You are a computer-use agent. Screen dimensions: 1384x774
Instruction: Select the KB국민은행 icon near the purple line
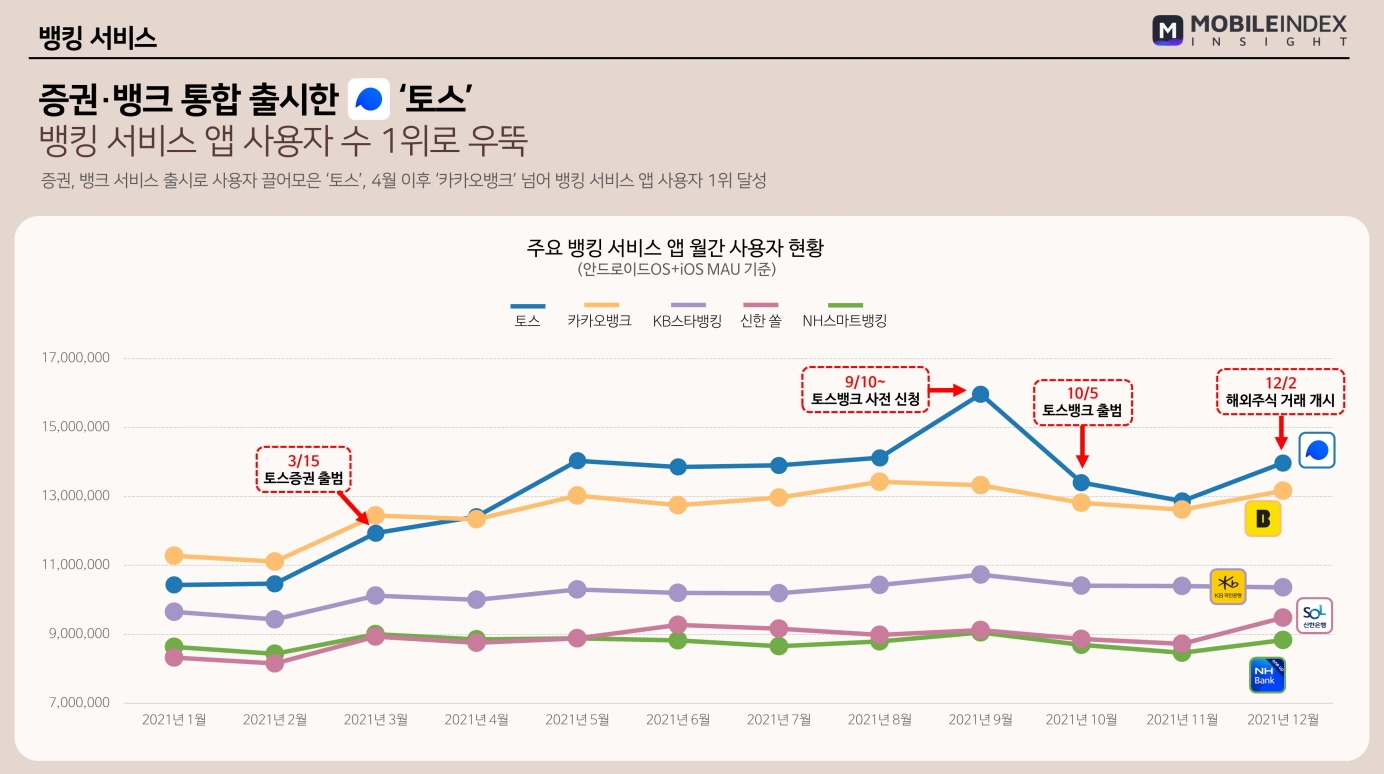tap(1228, 588)
